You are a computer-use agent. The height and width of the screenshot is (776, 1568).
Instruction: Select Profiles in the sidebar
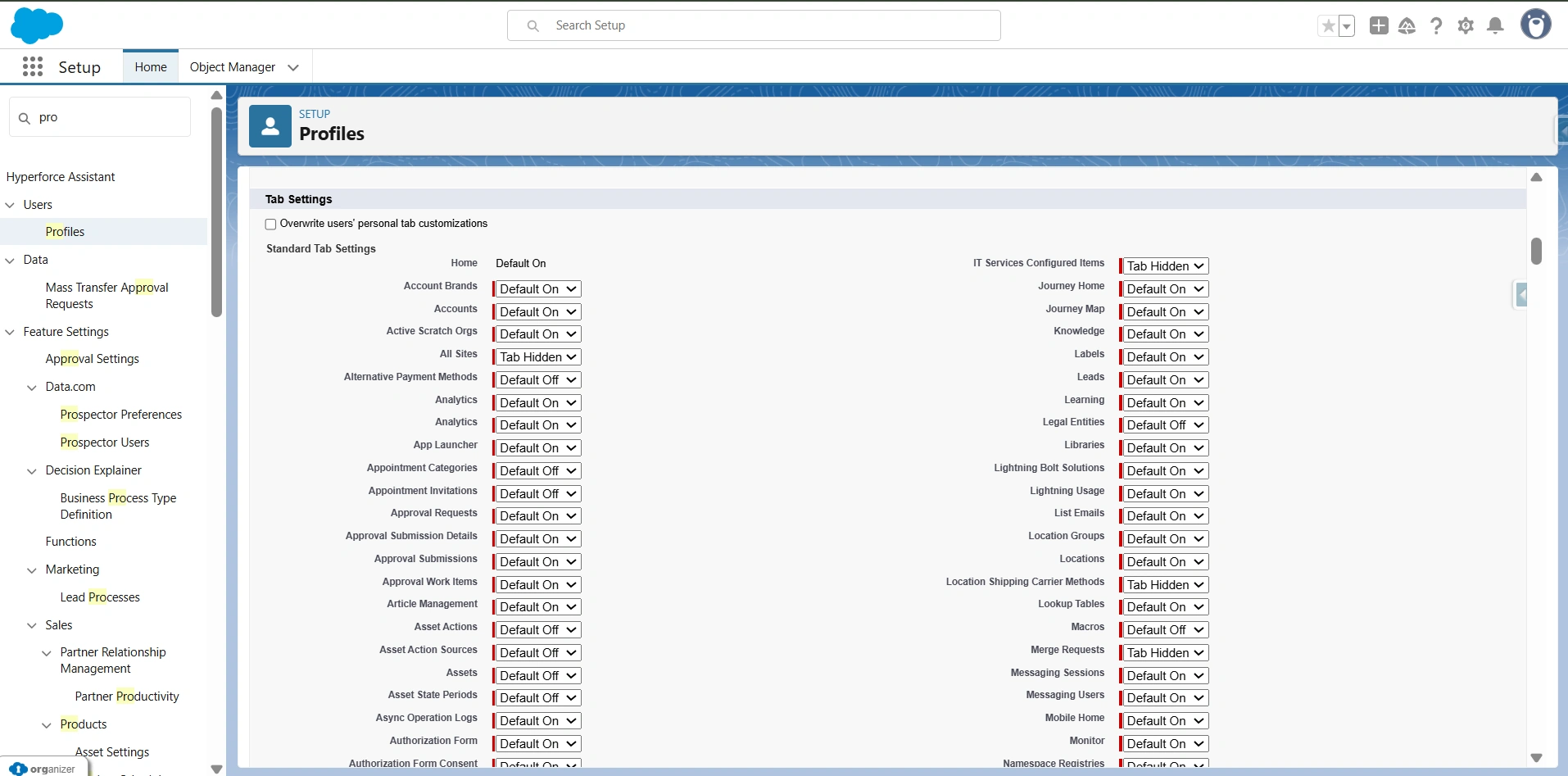[x=65, y=231]
